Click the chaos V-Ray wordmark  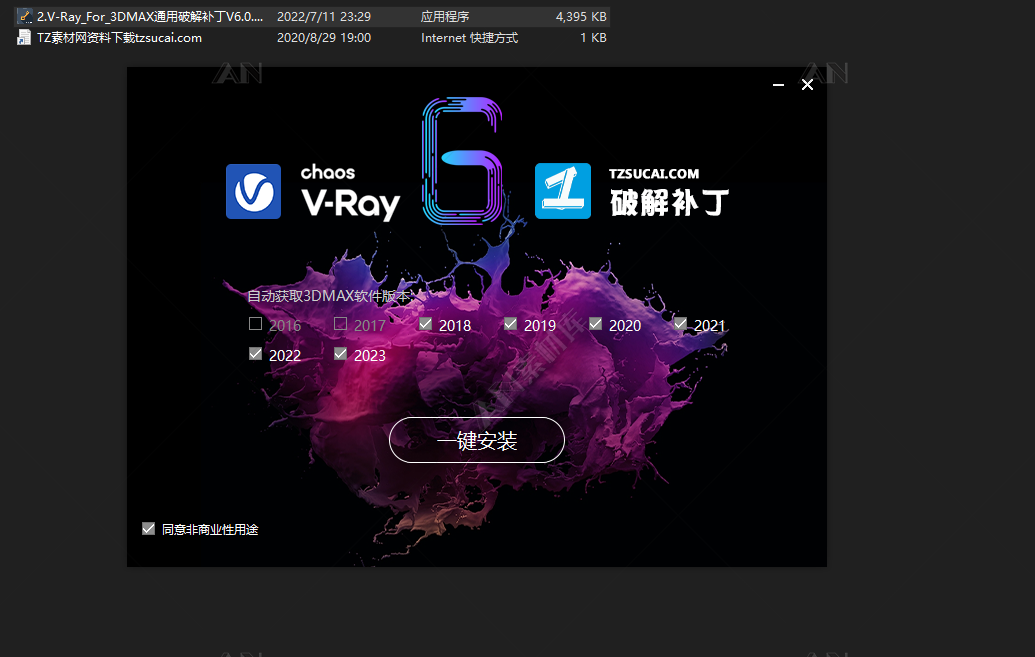(351, 191)
